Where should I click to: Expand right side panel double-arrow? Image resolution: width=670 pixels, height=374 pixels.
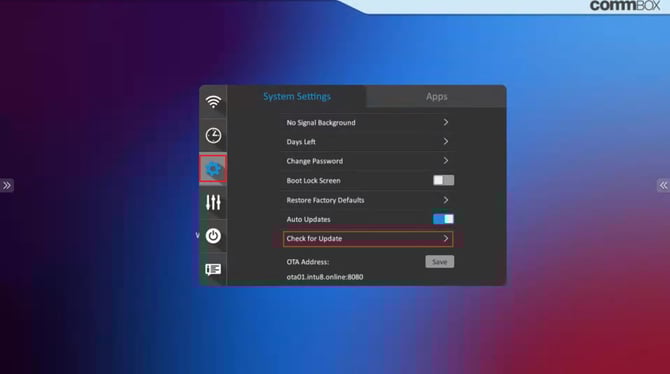tap(663, 186)
